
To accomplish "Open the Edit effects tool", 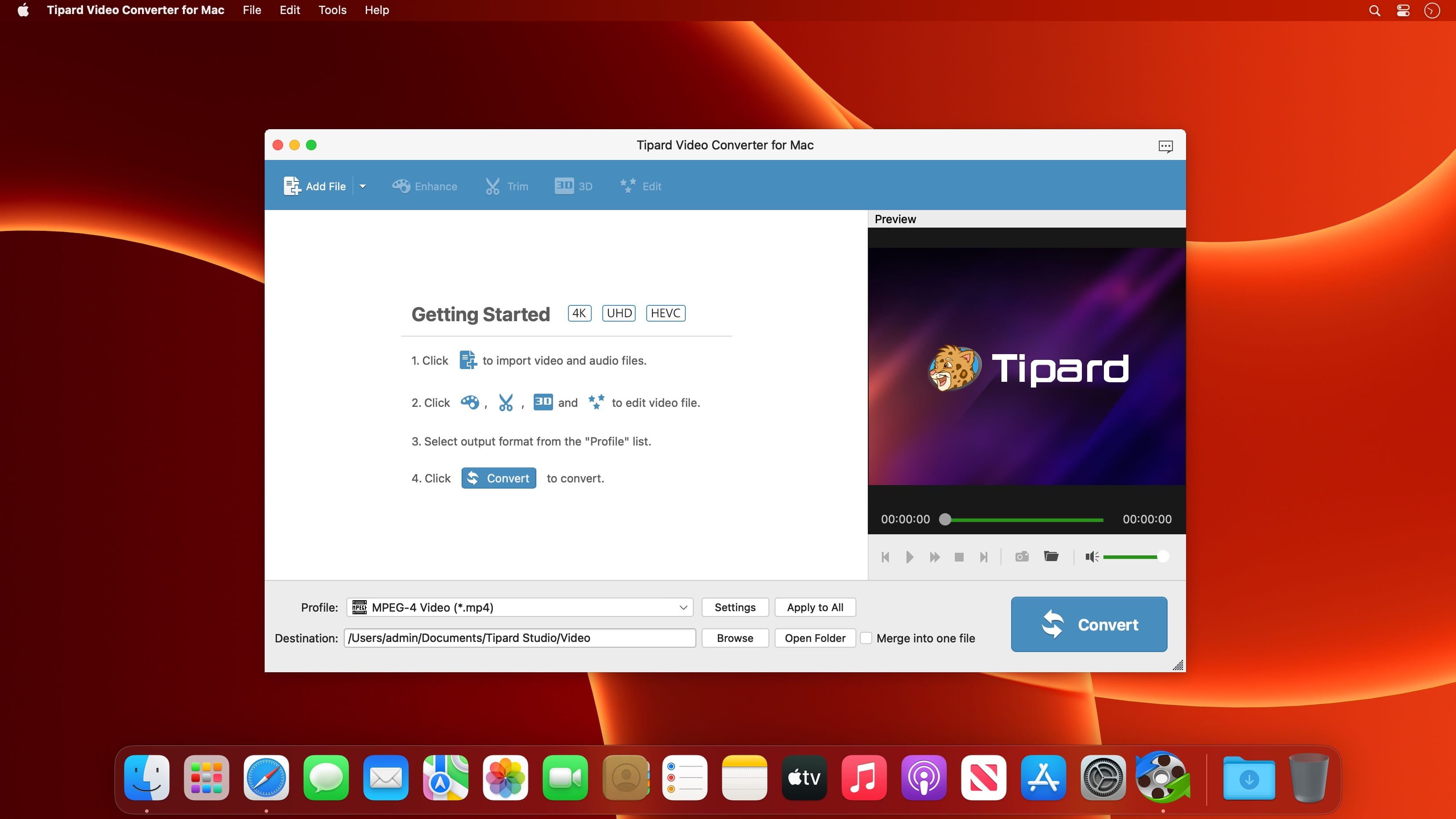I will (641, 186).
